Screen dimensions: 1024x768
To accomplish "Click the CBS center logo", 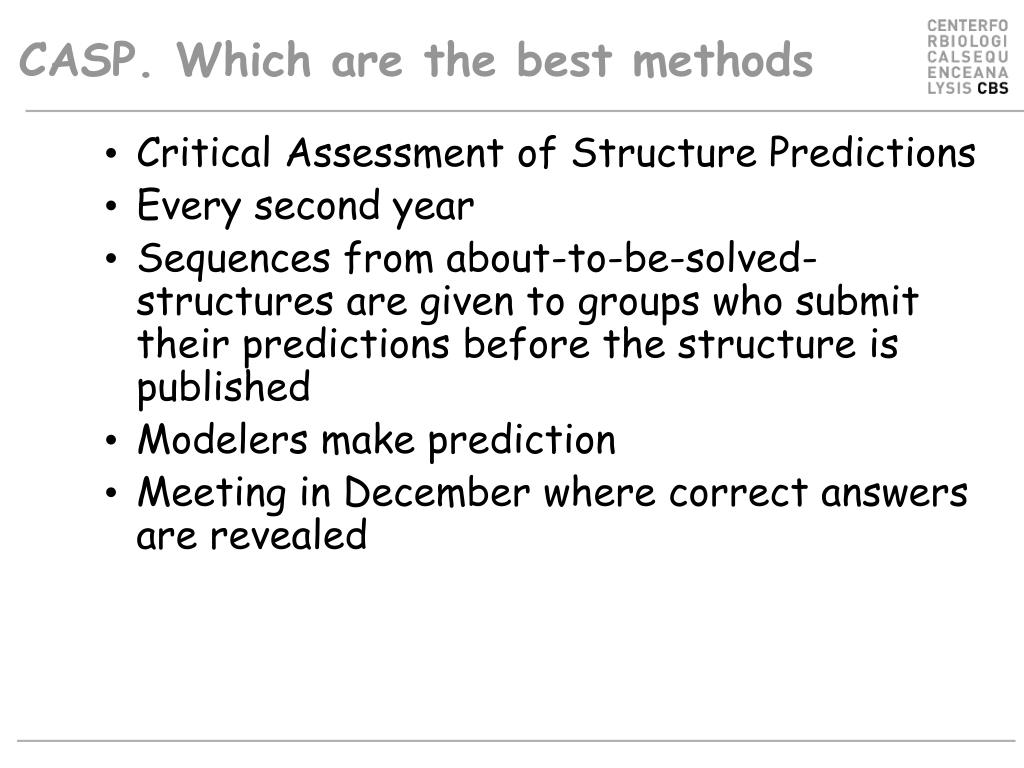I will [967, 57].
